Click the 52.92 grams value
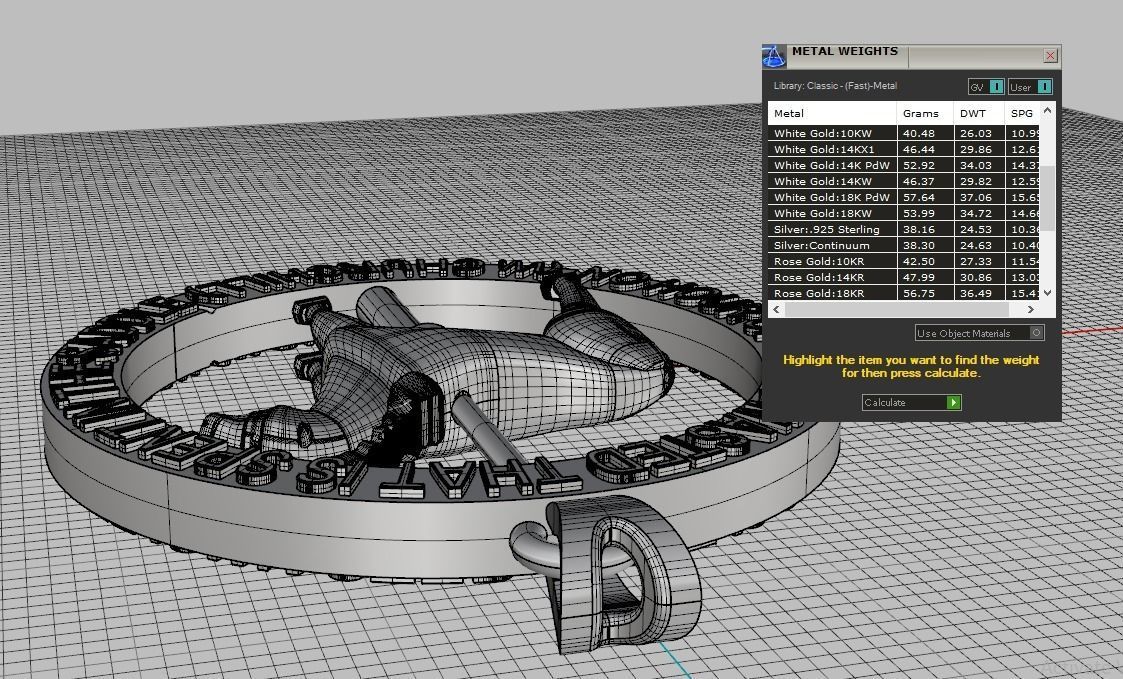The width and height of the screenshot is (1123, 679). [x=919, y=165]
